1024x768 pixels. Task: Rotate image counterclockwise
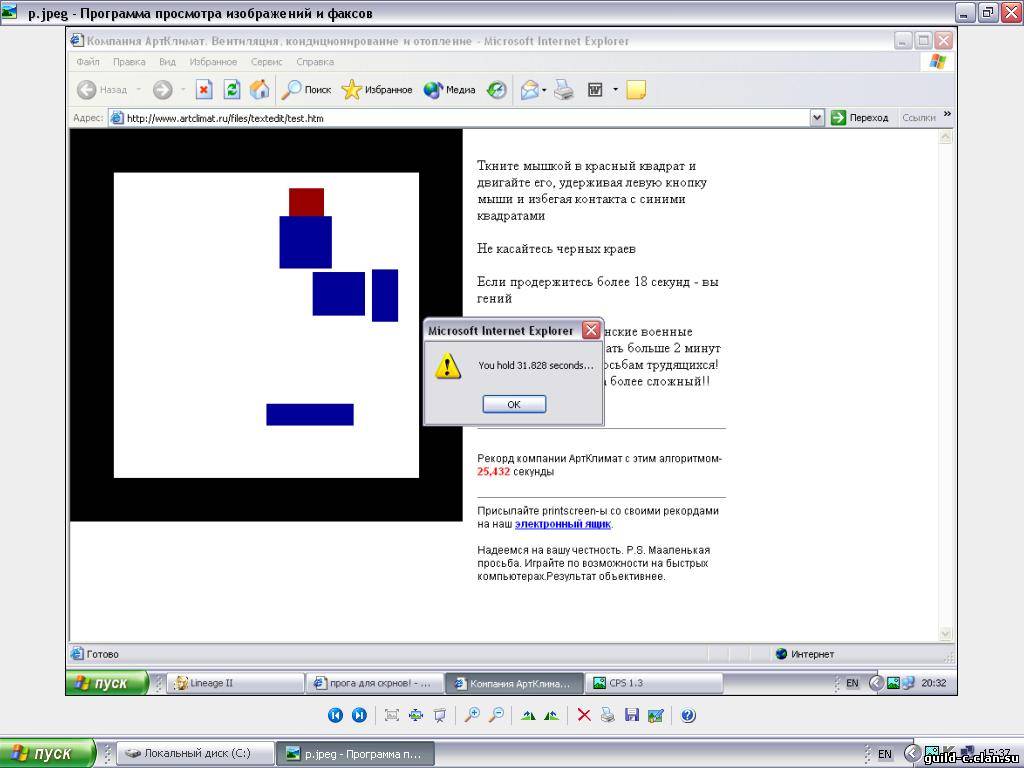coord(552,715)
